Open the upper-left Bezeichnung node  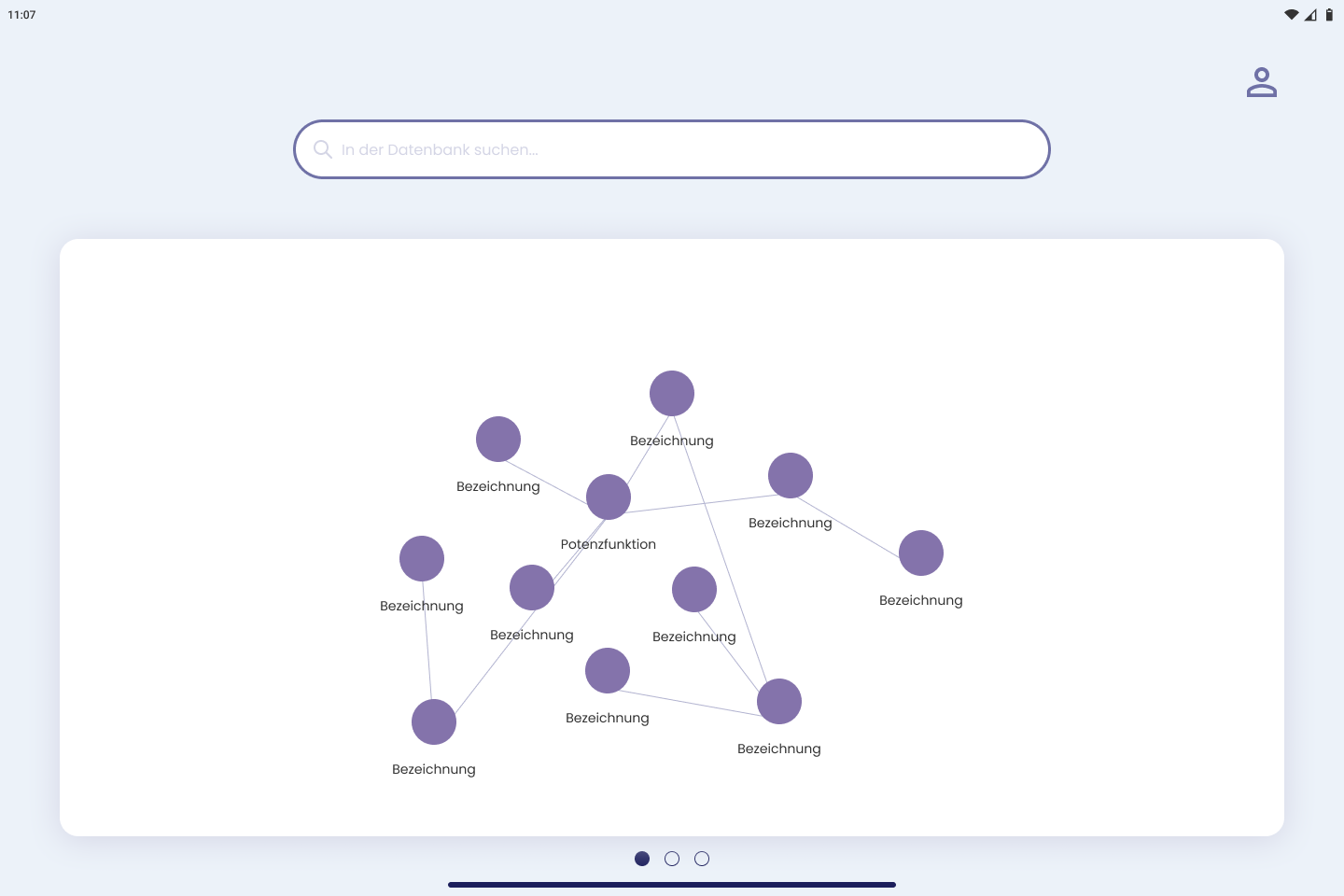coord(497,439)
